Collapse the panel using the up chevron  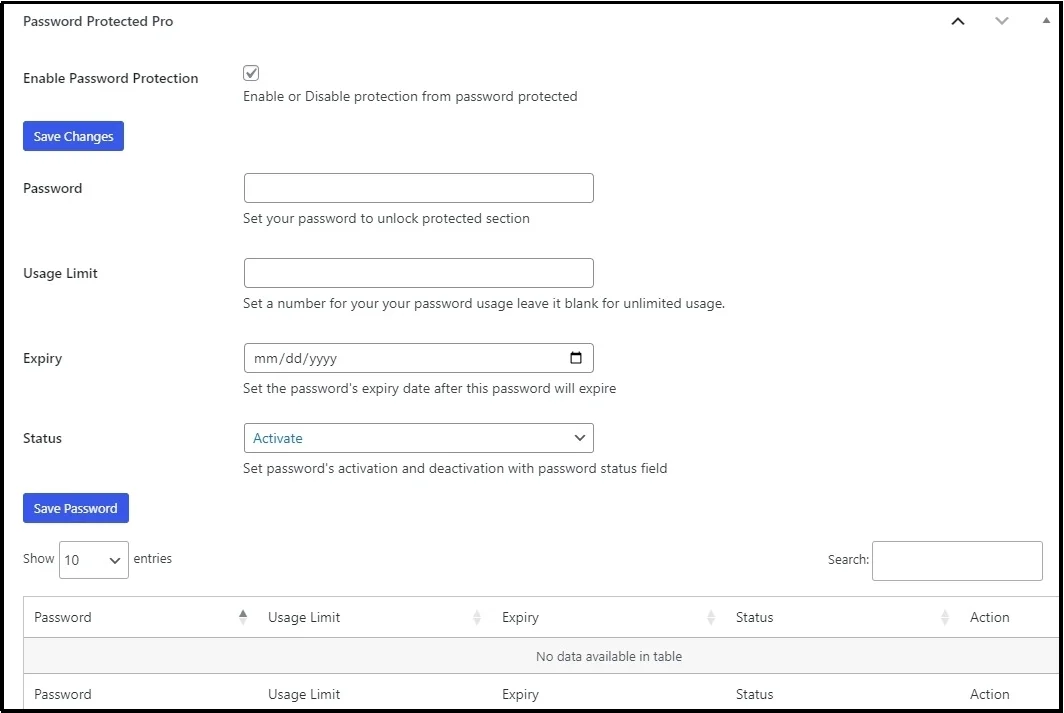[957, 20]
